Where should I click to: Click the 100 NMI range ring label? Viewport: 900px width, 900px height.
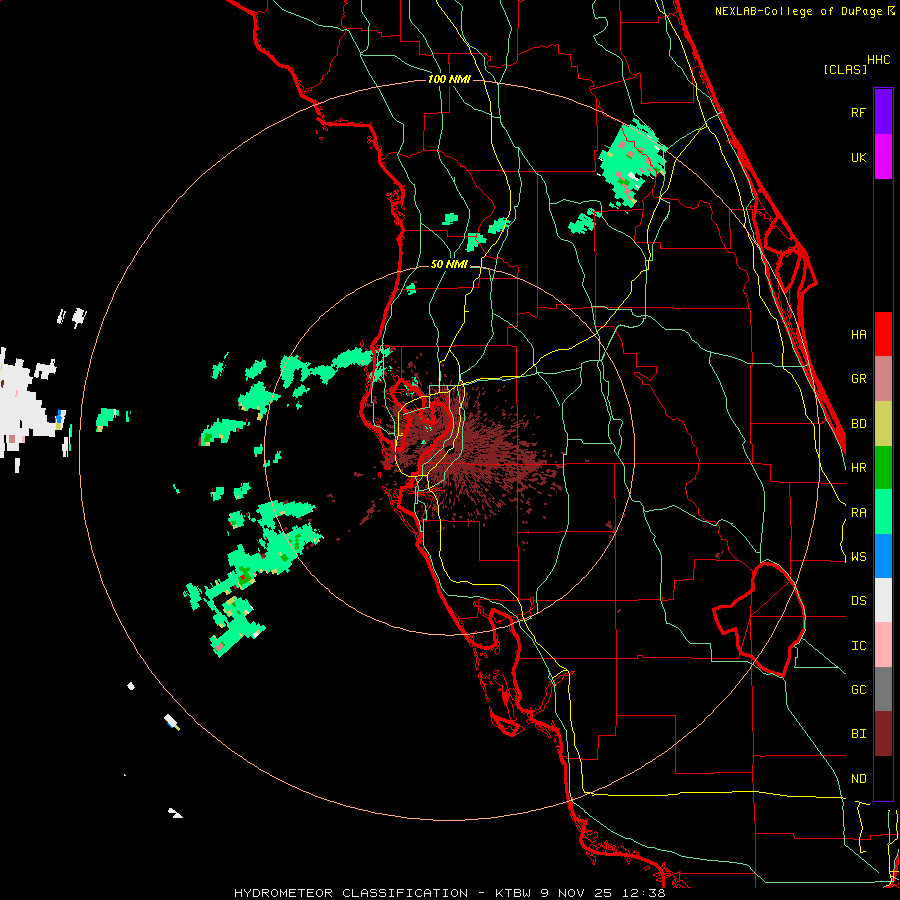tap(449, 79)
